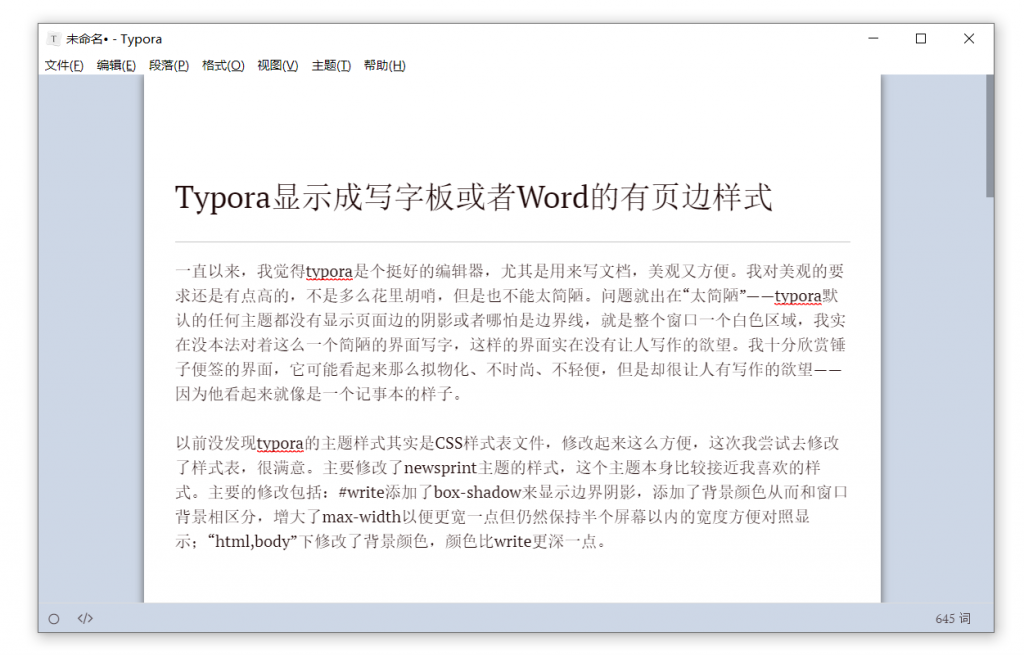
Task: Open the 帮助(H) menu
Action: (x=384, y=66)
